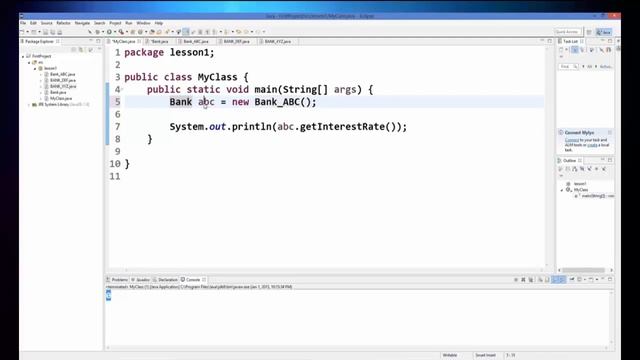The image size is (640, 360).
Task: Switch to the Bank.java editor tab
Action: (x=159, y=42)
